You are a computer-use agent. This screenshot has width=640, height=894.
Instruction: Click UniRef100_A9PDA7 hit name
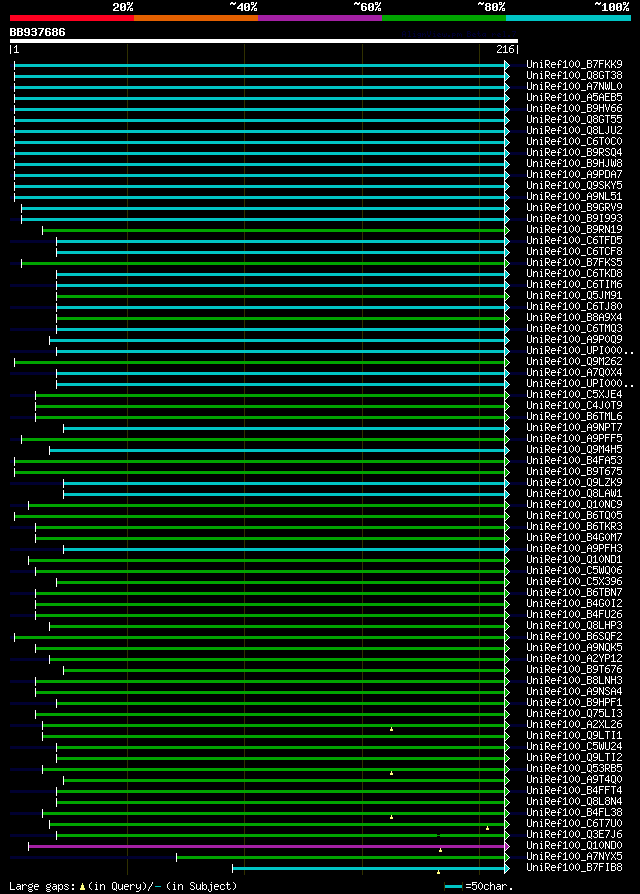(x=574, y=174)
